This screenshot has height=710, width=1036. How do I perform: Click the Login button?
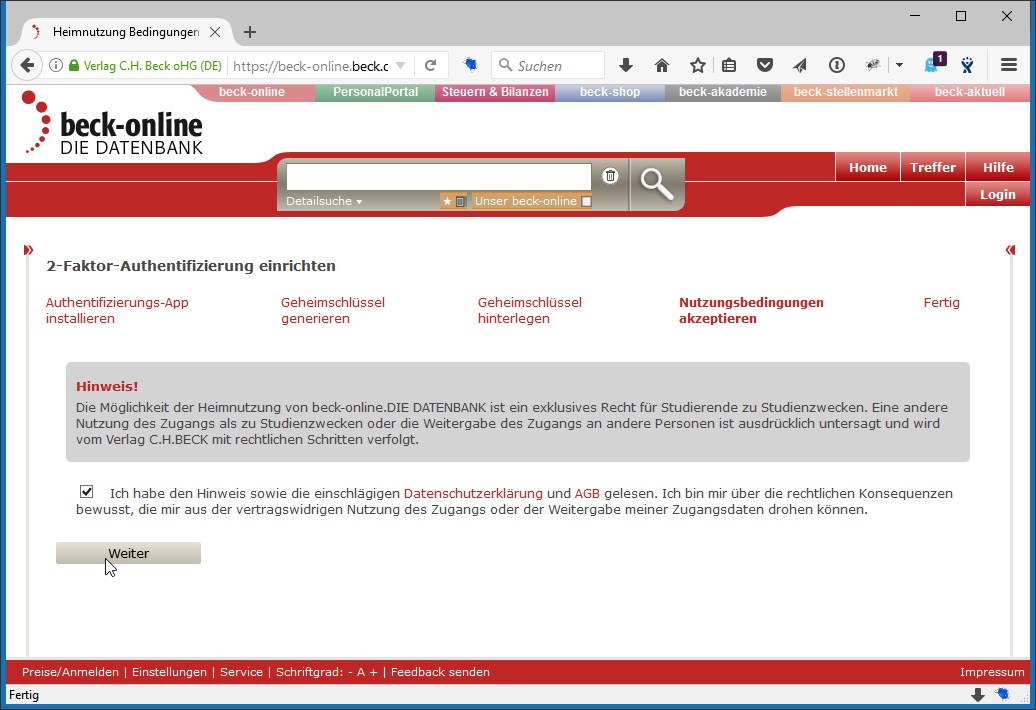[998, 194]
